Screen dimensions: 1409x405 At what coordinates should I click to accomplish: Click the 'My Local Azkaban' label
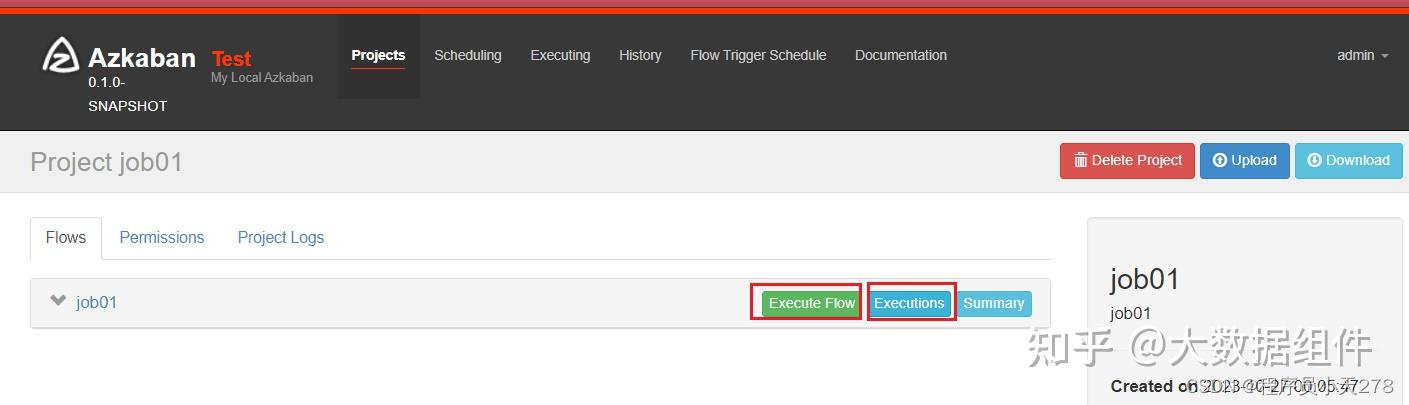click(x=261, y=78)
